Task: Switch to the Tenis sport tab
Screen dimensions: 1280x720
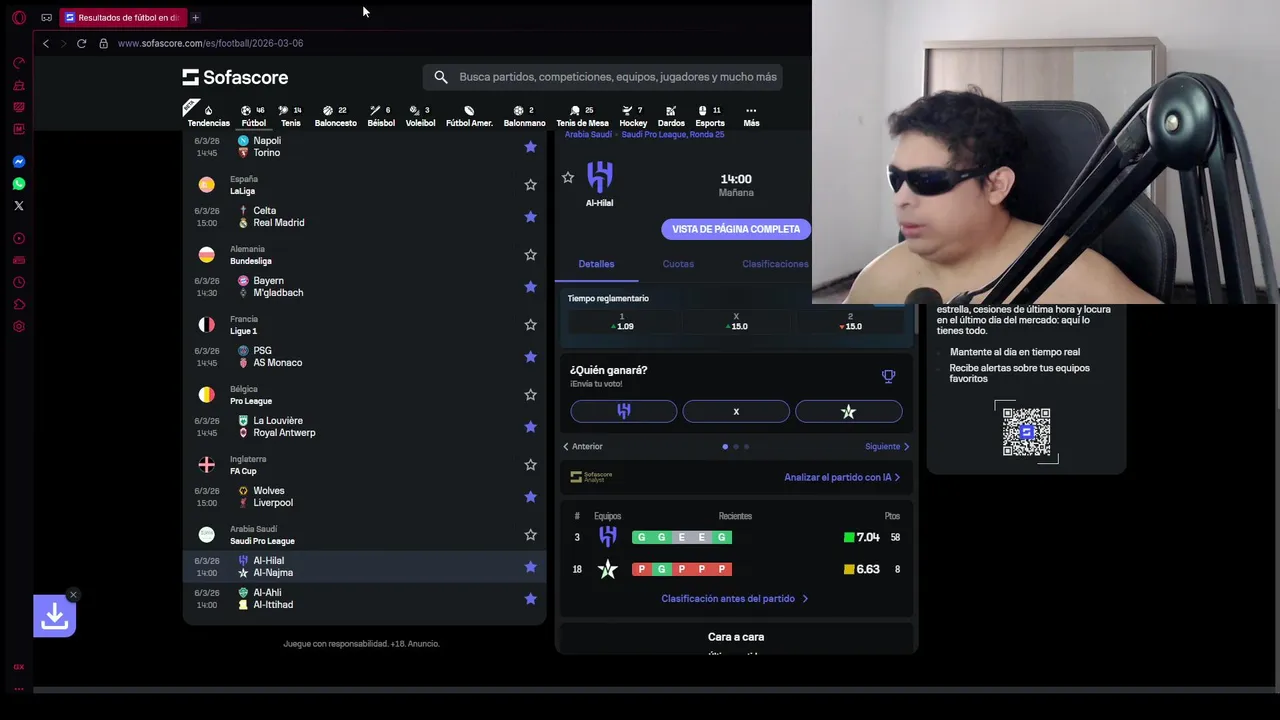Action: [x=290, y=116]
